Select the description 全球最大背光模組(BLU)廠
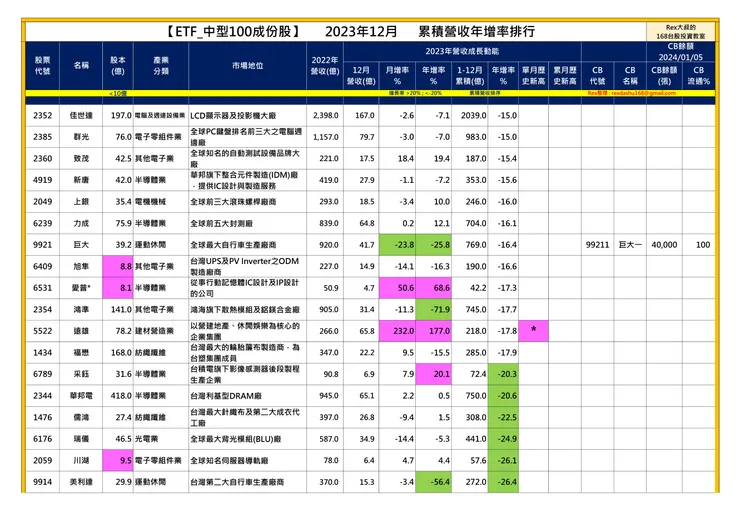This screenshot has height=523, width=740. [x=235, y=439]
